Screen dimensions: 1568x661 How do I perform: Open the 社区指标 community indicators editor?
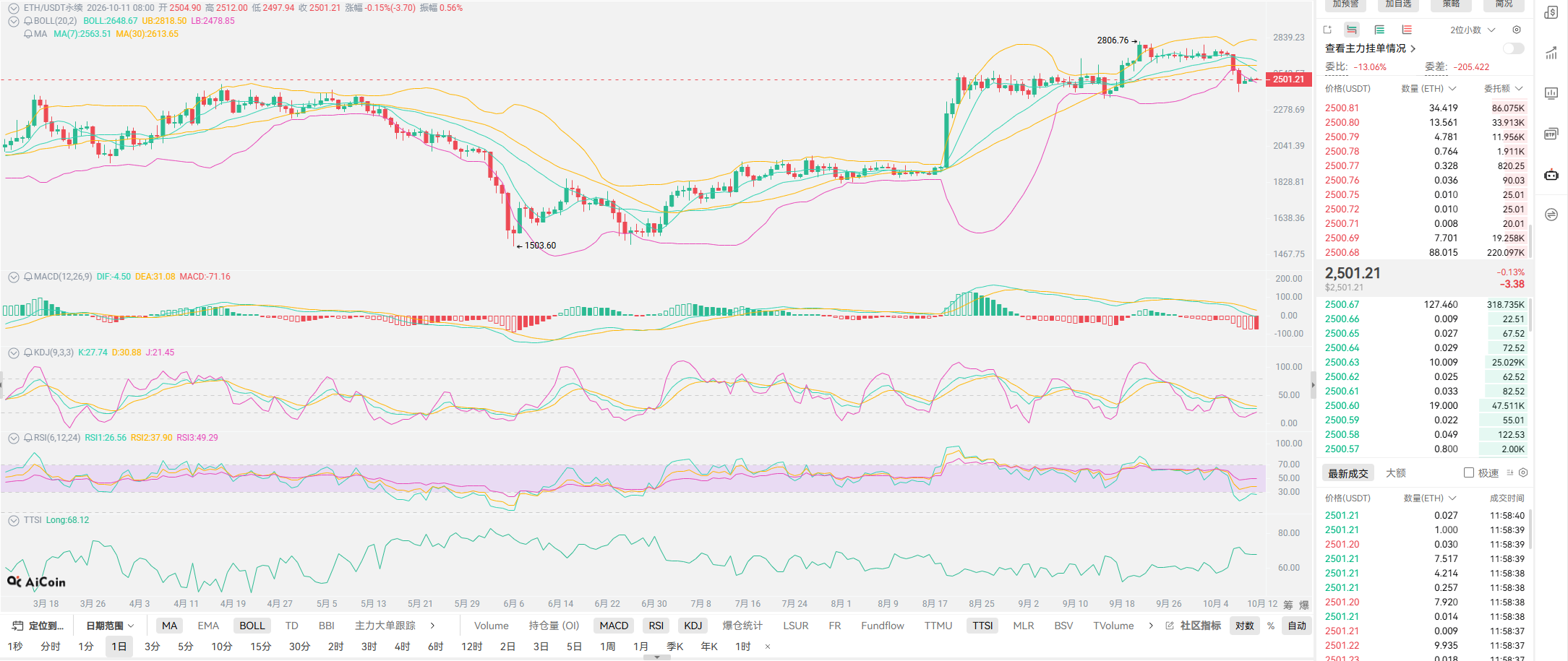click(1194, 626)
